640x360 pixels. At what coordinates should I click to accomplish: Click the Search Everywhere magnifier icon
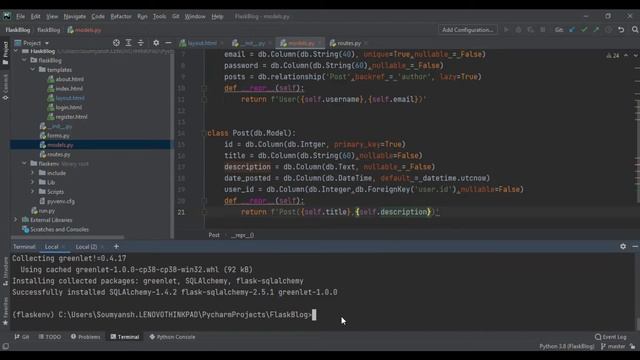[x=635, y=30]
